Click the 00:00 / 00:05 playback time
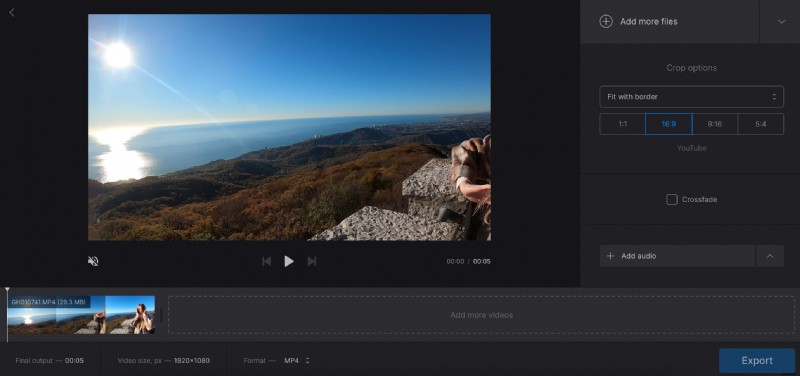Viewport: 800px width, 376px height. (x=468, y=261)
